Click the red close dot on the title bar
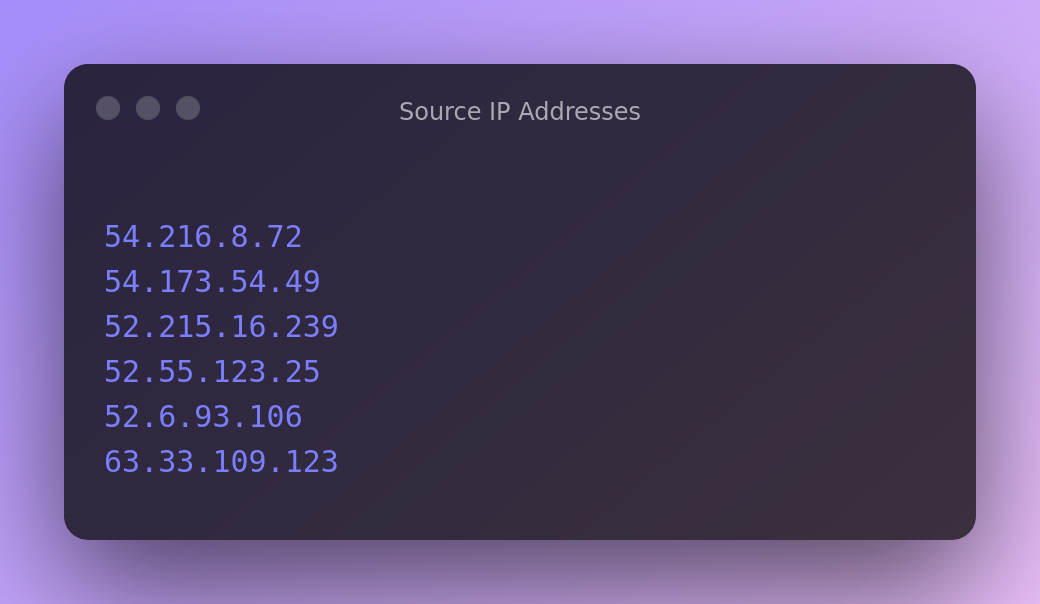The height and width of the screenshot is (604, 1040). [x=109, y=108]
